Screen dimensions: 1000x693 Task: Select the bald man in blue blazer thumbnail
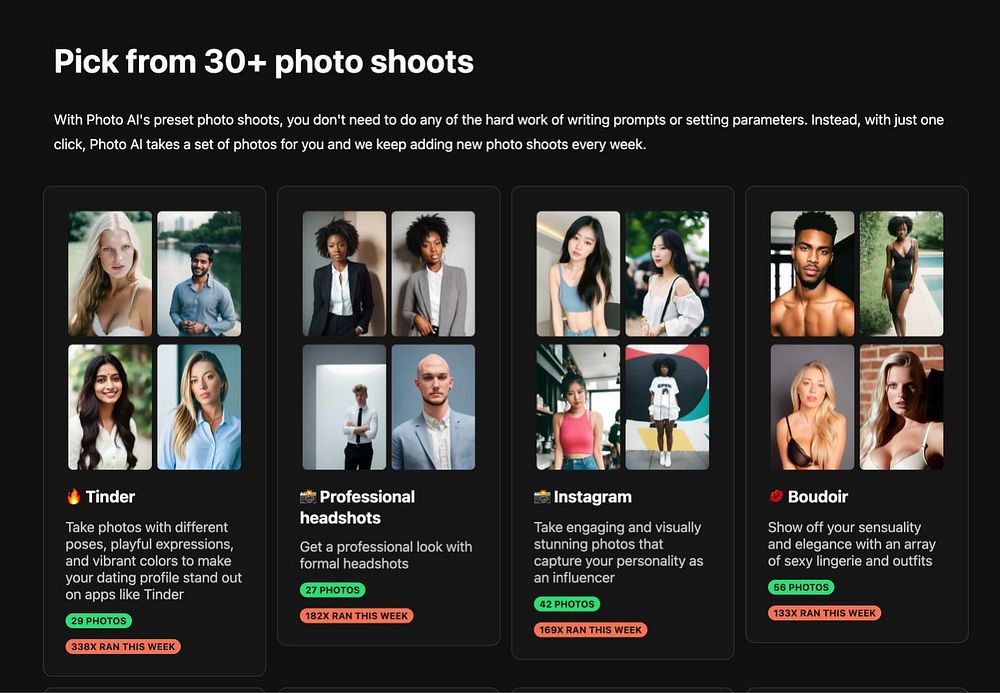point(433,407)
